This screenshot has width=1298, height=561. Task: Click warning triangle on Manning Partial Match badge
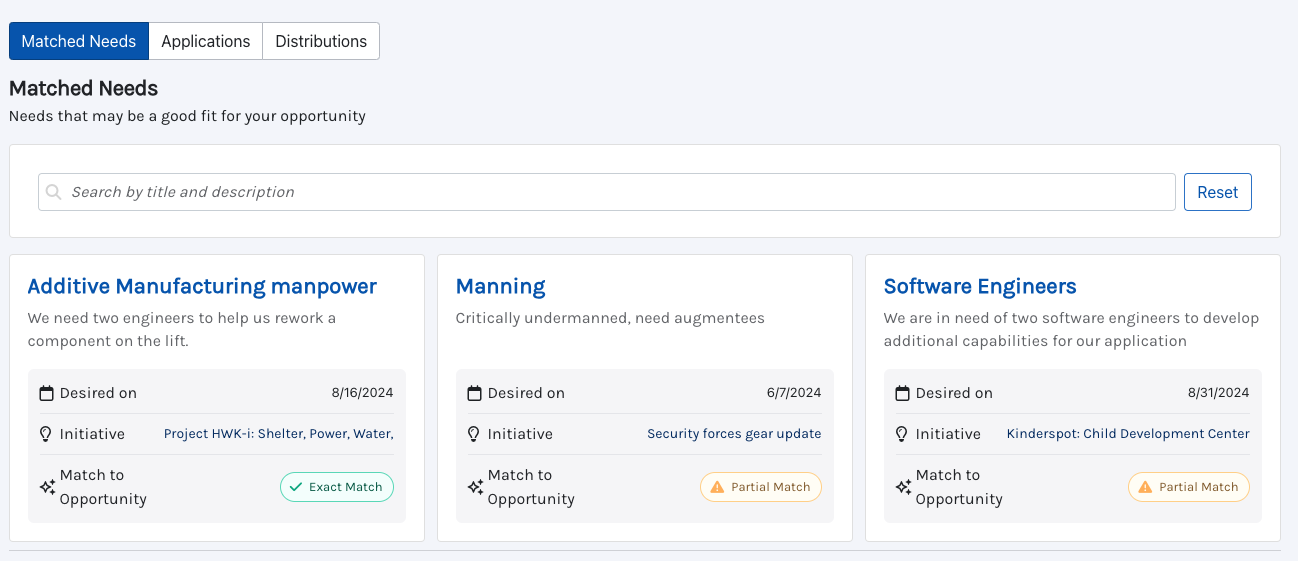pyautogui.click(x=717, y=487)
